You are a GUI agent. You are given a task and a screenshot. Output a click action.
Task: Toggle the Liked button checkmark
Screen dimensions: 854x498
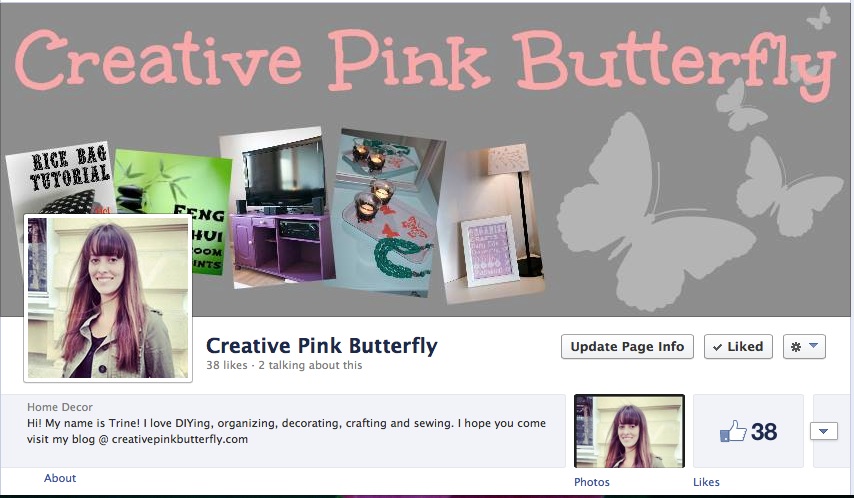(717, 347)
